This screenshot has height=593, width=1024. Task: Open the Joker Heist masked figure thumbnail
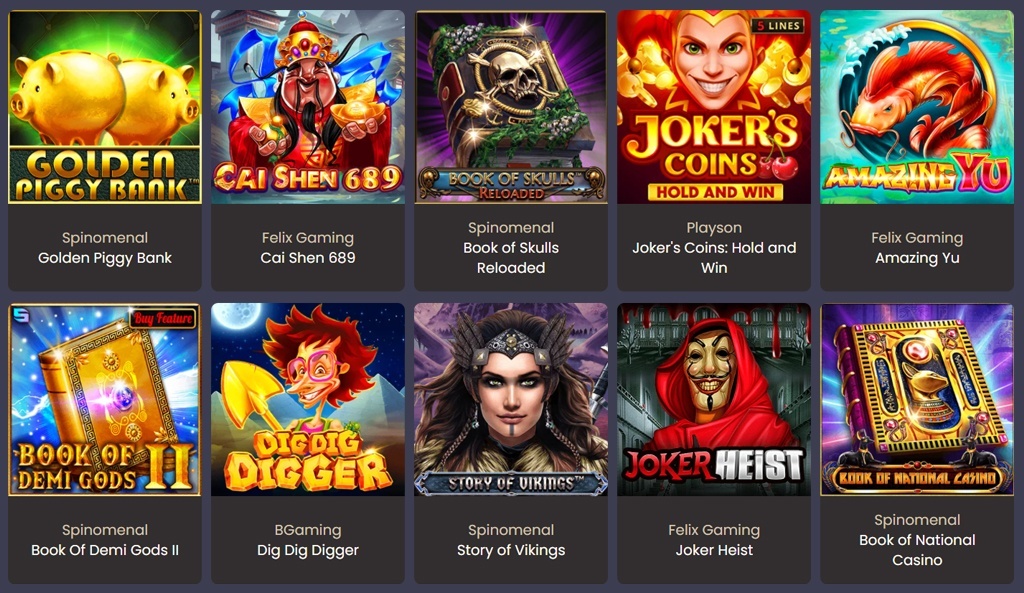[714, 399]
